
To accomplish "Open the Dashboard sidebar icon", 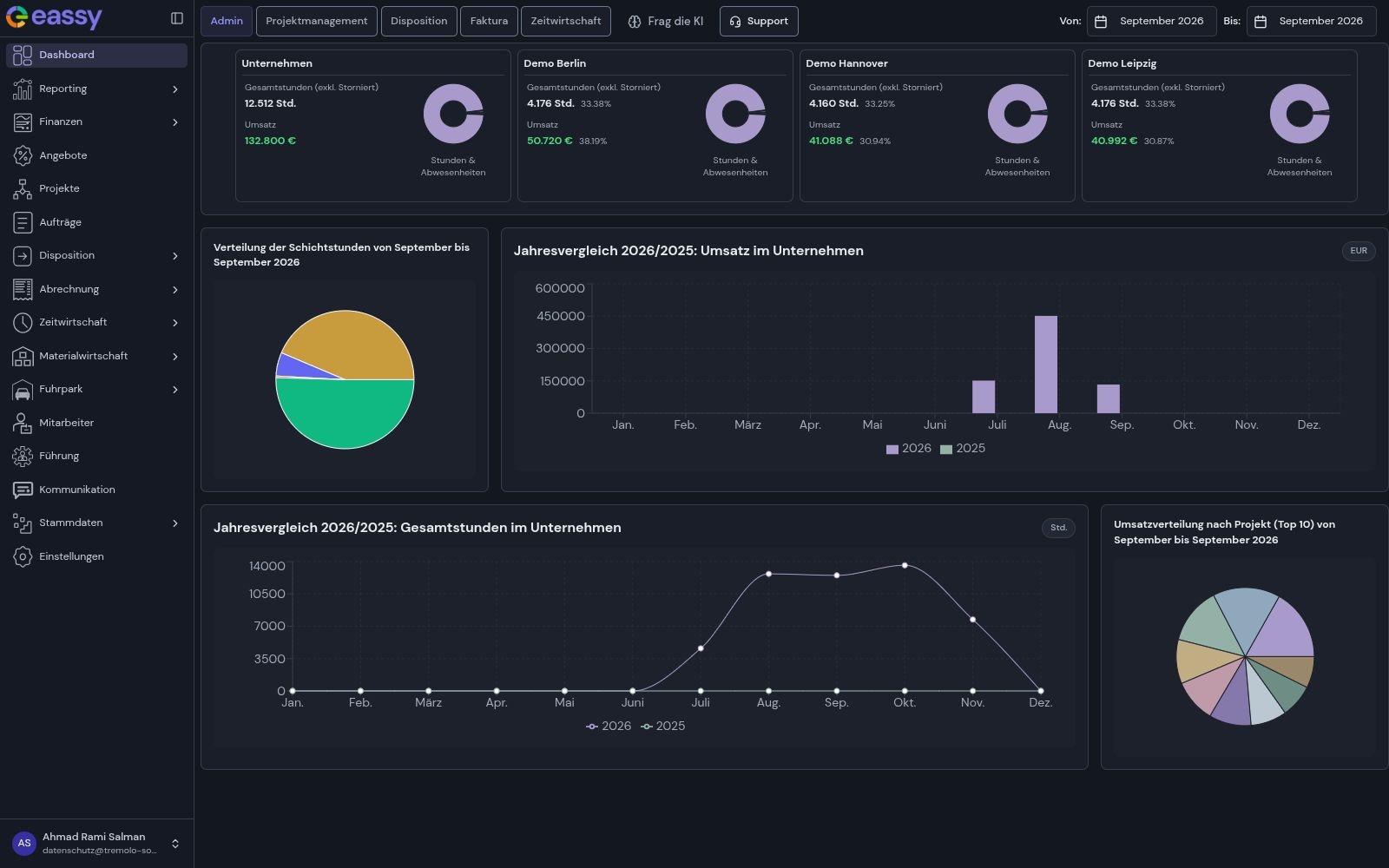I will (23, 55).
